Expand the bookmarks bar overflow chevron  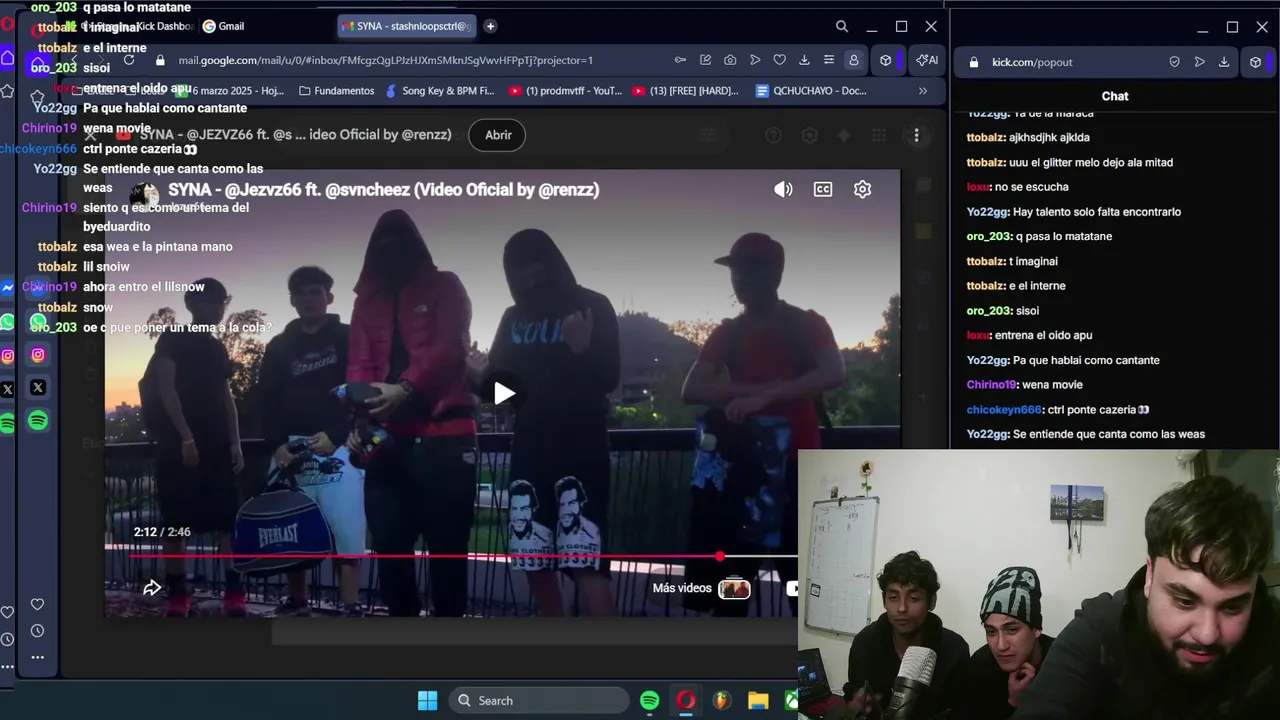tap(923, 90)
